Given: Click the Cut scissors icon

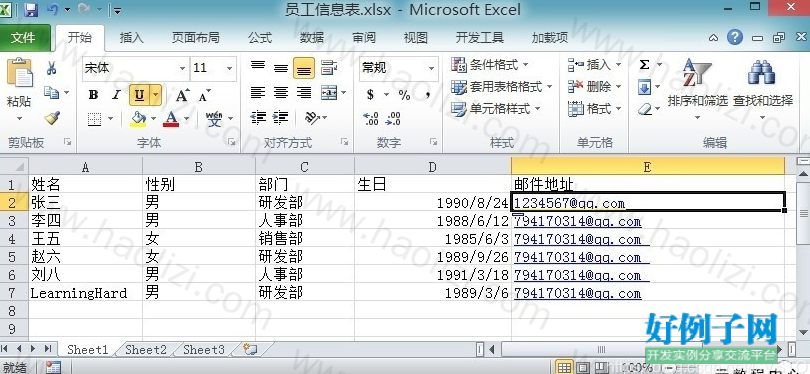Looking at the screenshot, I should pos(52,68).
